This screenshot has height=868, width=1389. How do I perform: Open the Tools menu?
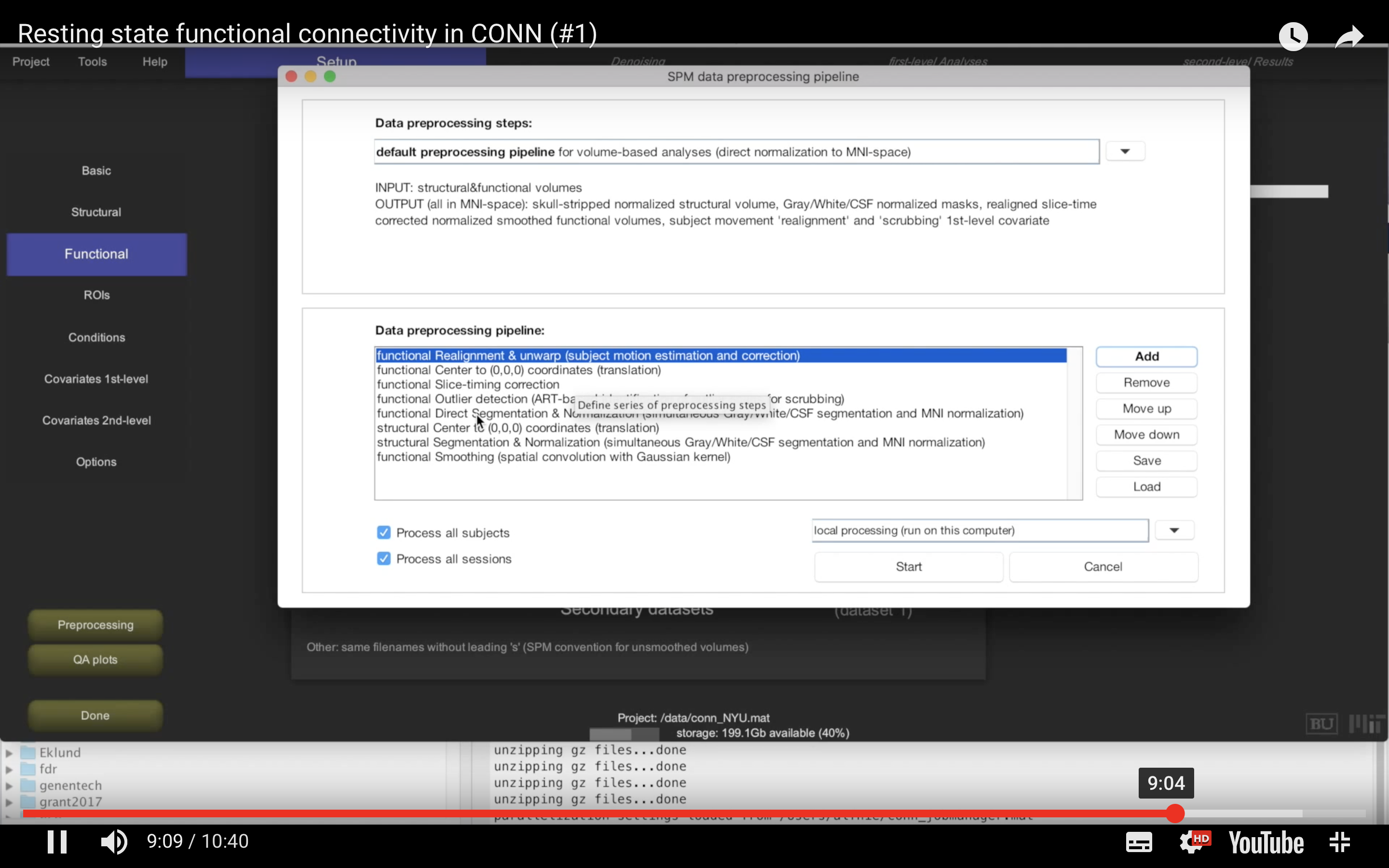(x=93, y=61)
